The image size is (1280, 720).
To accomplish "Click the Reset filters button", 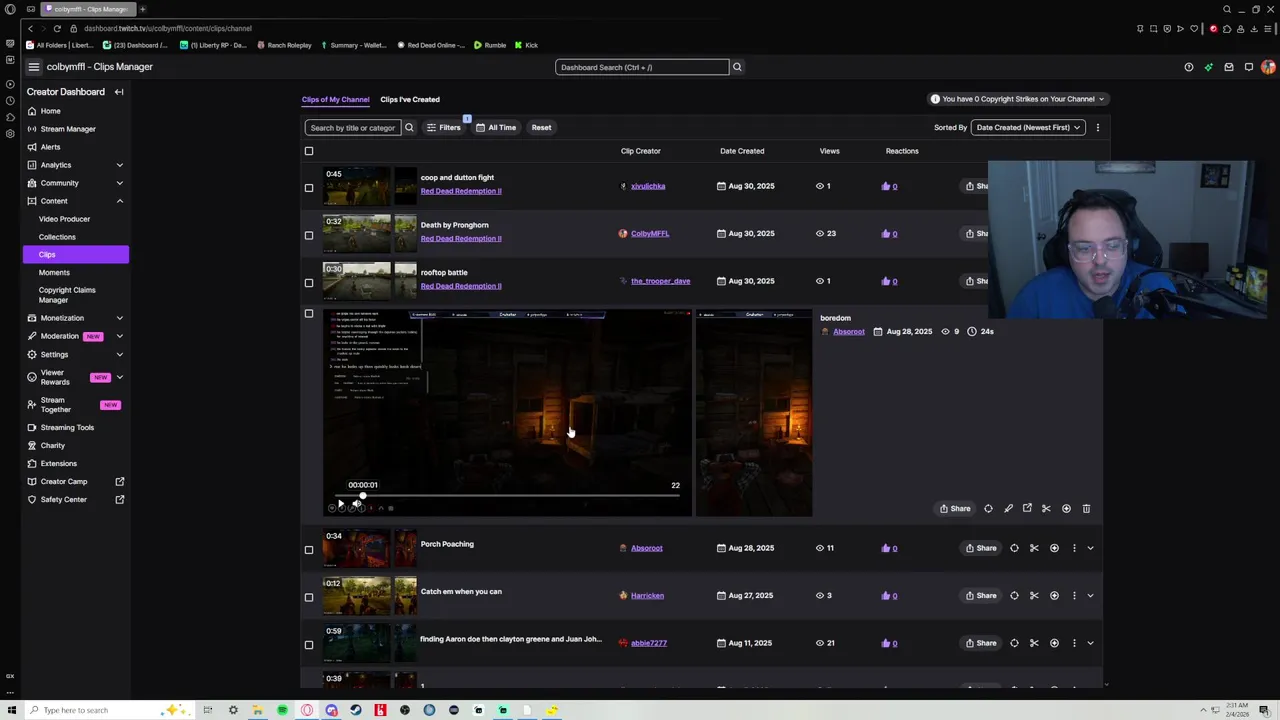I will pyautogui.click(x=541, y=127).
